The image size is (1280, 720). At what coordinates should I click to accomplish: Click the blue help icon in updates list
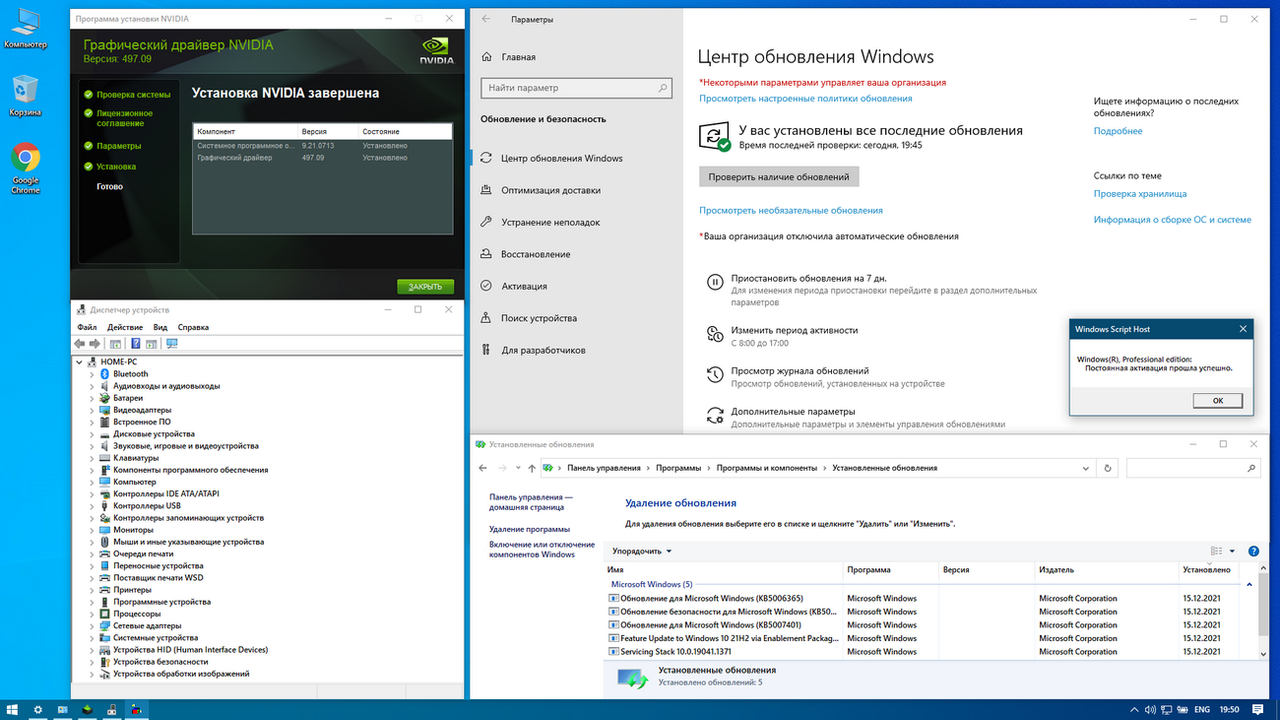pyautogui.click(x=1254, y=551)
